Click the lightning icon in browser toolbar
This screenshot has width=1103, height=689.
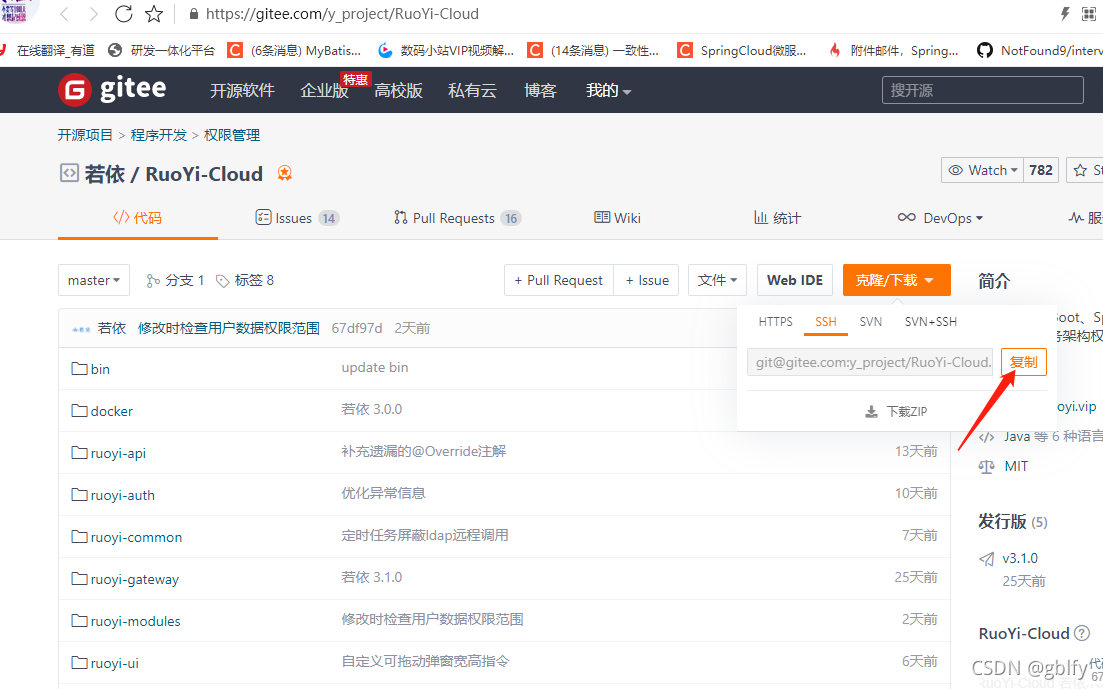tap(1065, 14)
